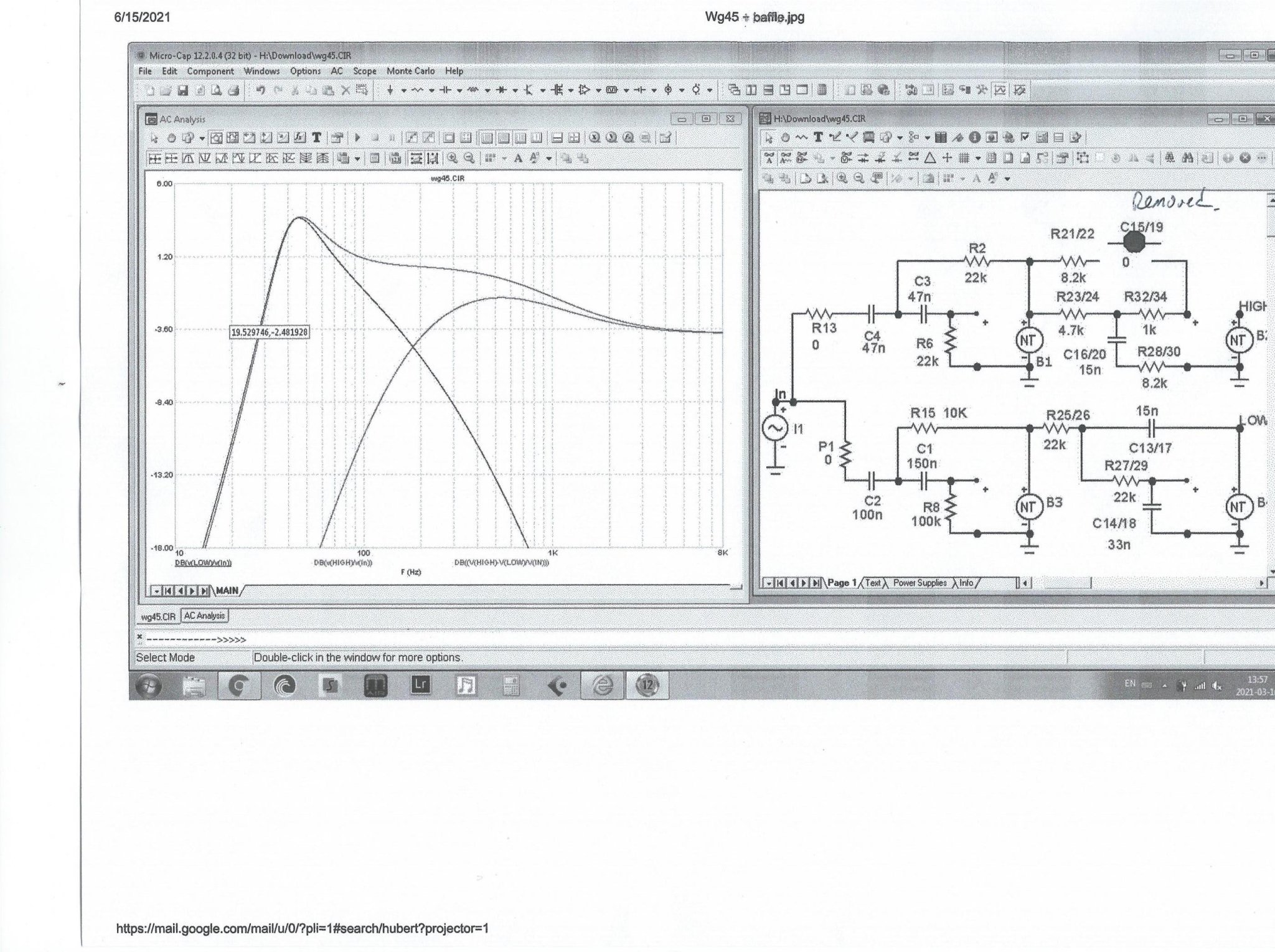Click the R2 22k resistor in schematic
1275x952 pixels.
click(976, 262)
